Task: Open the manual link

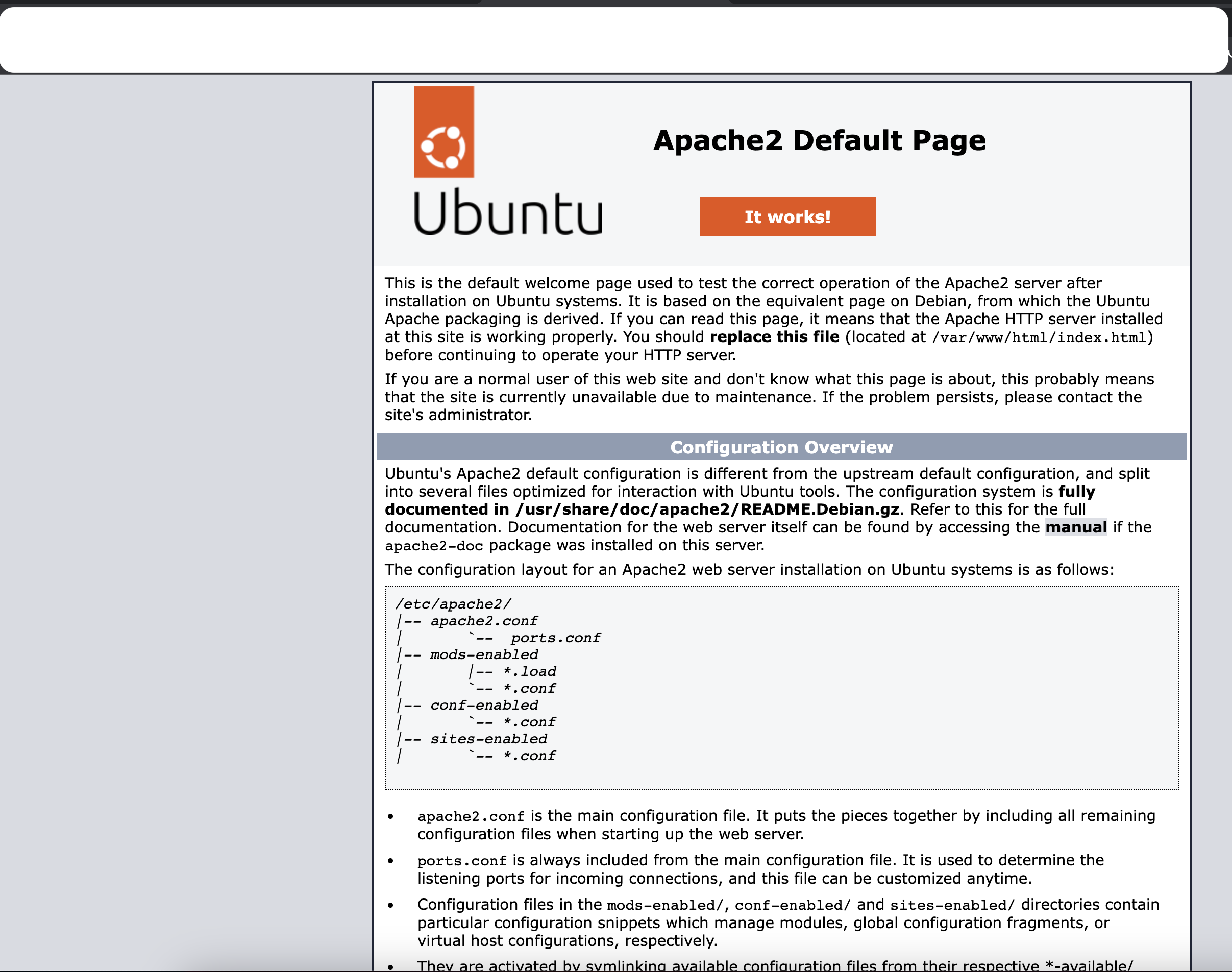Action: coord(1076,527)
